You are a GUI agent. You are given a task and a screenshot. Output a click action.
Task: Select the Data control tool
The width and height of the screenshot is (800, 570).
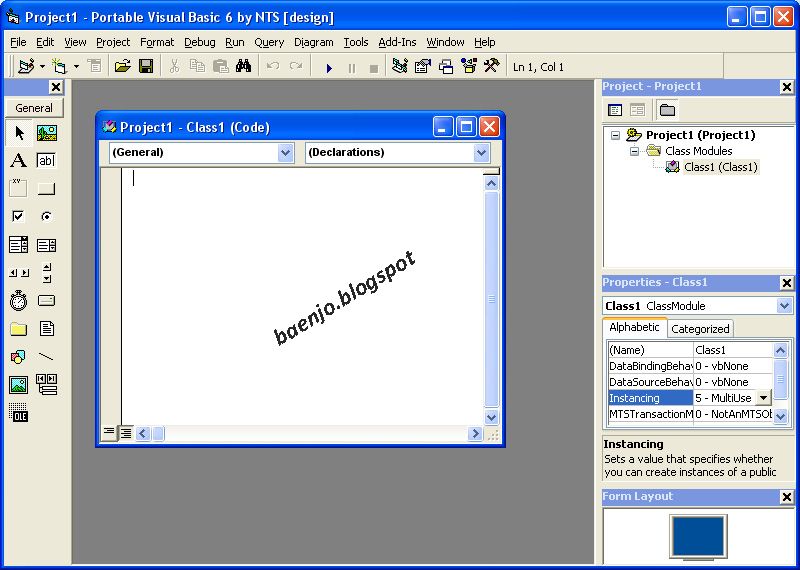pos(46,384)
